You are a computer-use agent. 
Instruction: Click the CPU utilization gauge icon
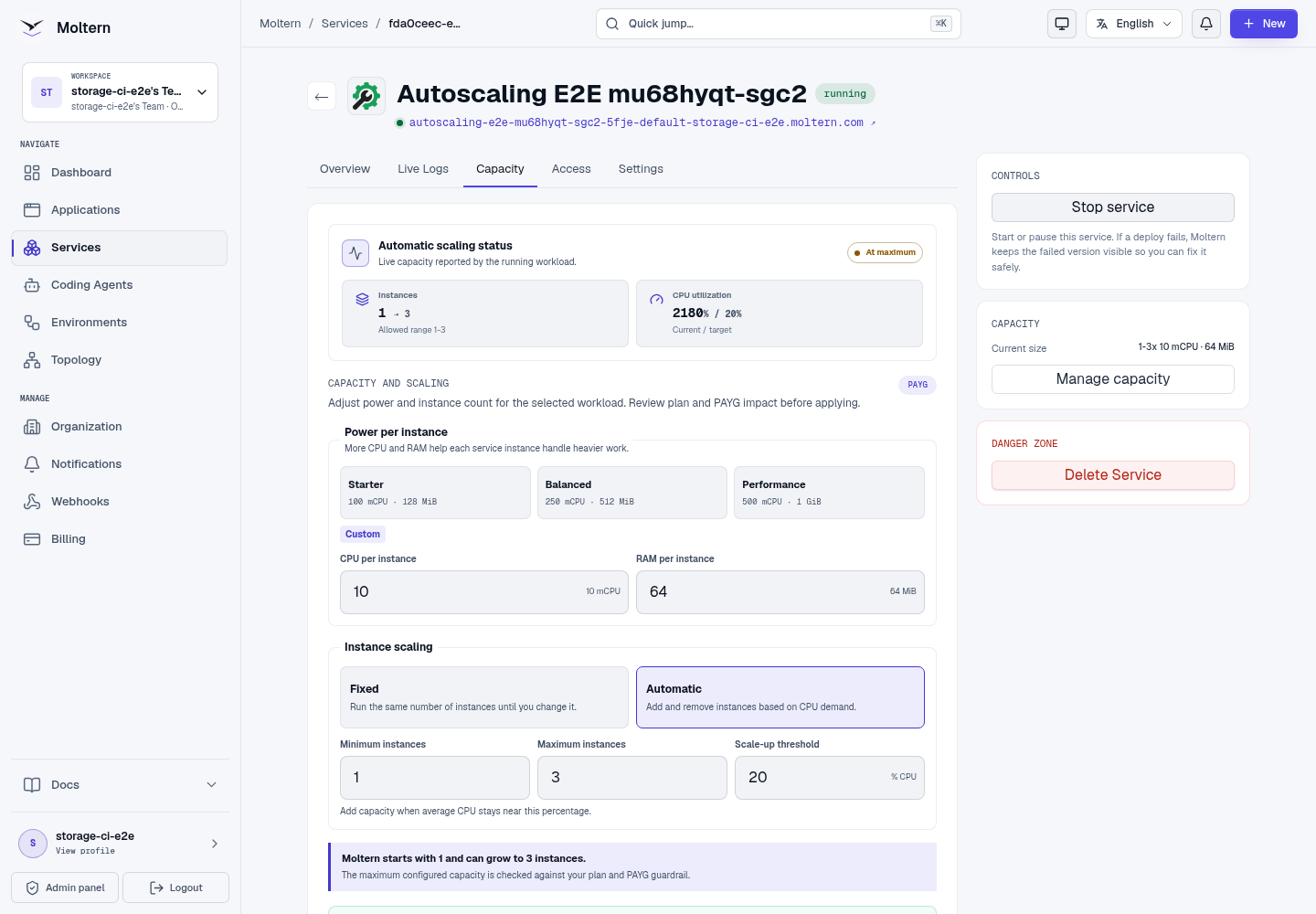657,299
